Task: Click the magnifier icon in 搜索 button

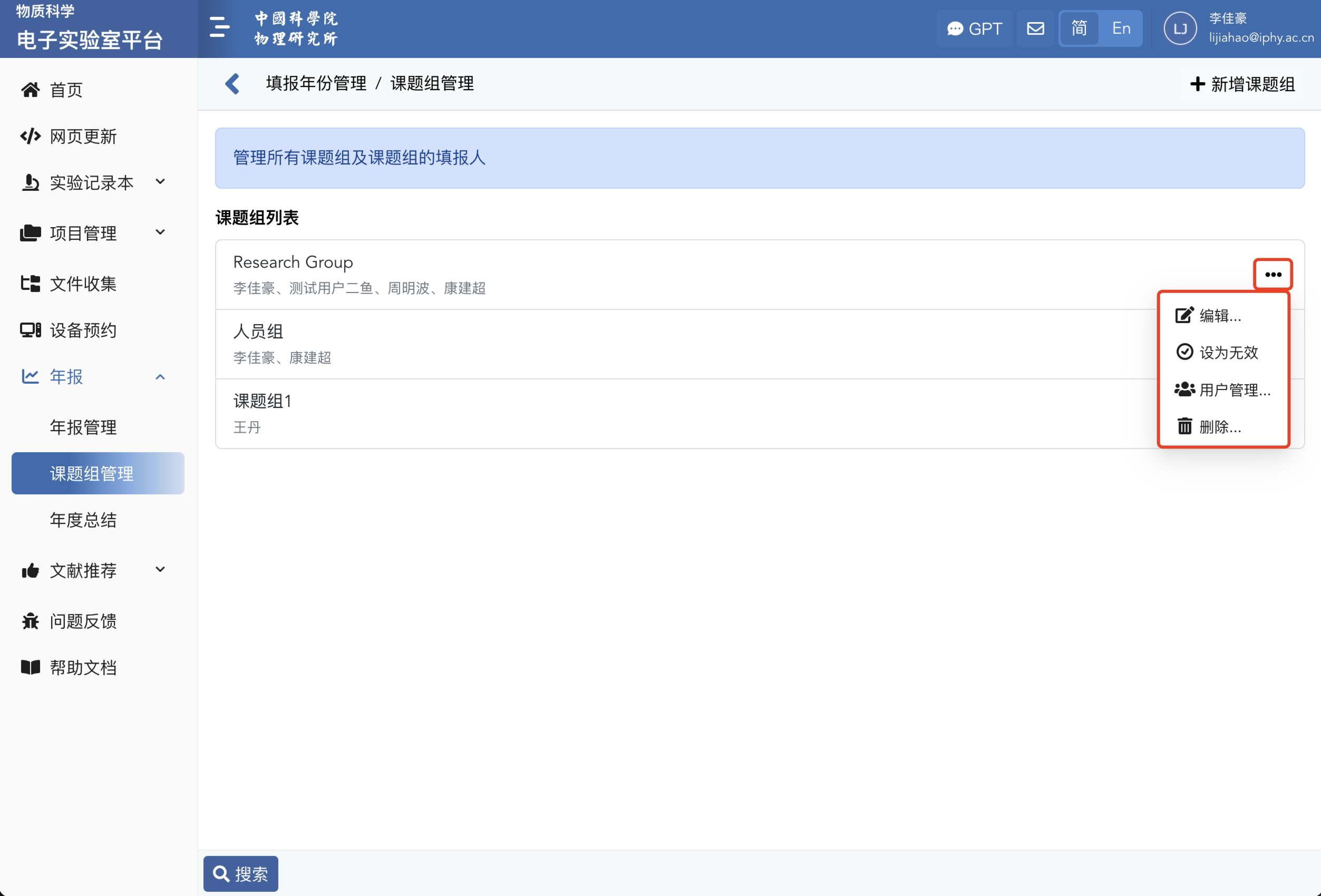Action: click(220, 874)
